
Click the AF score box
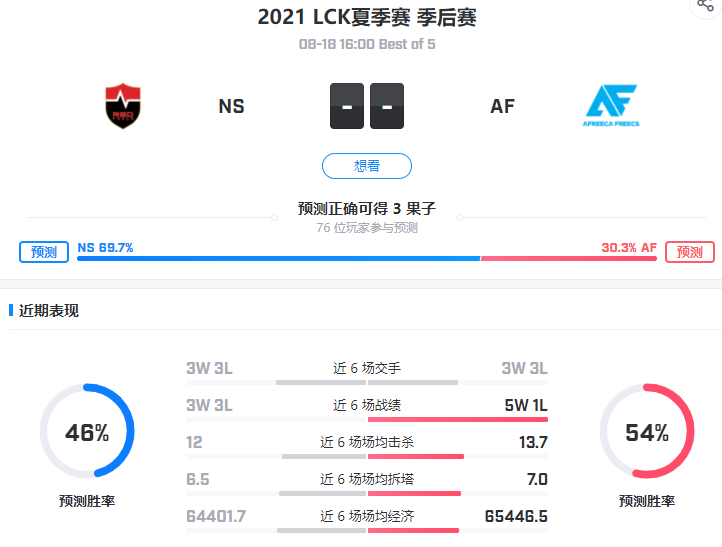[x=387, y=106]
